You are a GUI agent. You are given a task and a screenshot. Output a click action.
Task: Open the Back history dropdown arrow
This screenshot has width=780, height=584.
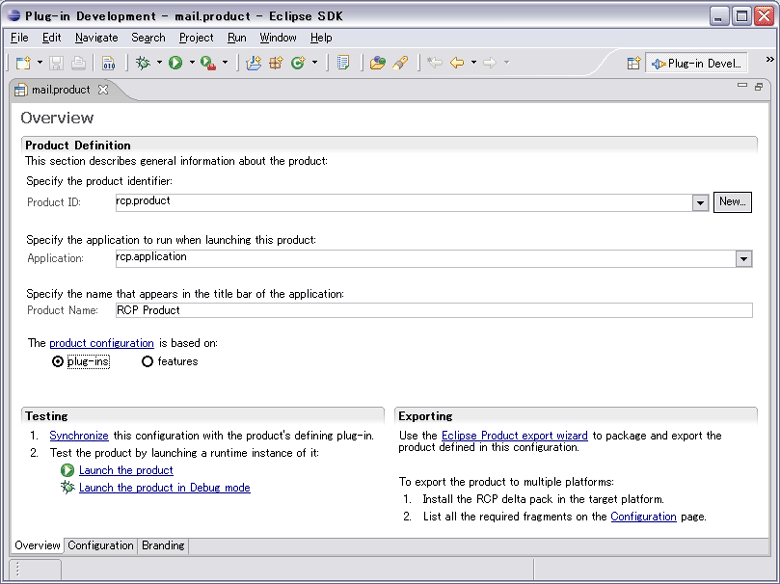(x=474, y=63)
